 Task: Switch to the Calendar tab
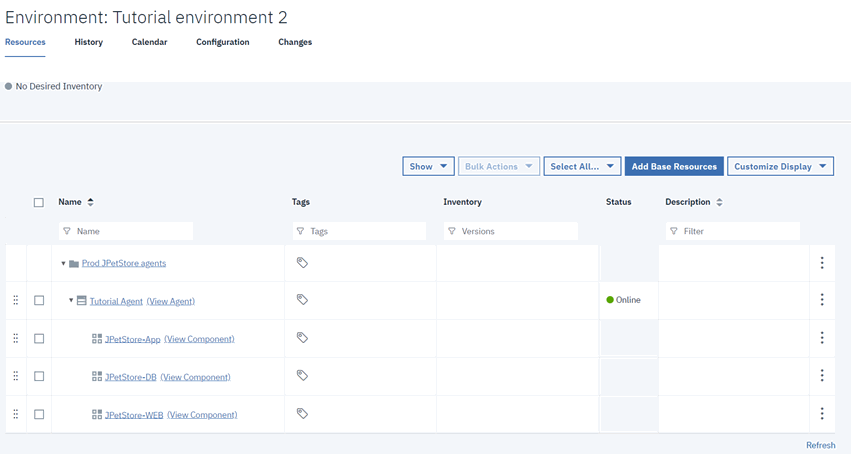click(x=149, y=42)
